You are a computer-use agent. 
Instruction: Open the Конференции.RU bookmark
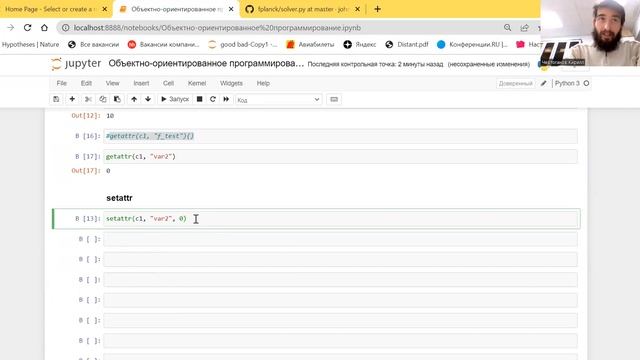click(x=473, y=44)
